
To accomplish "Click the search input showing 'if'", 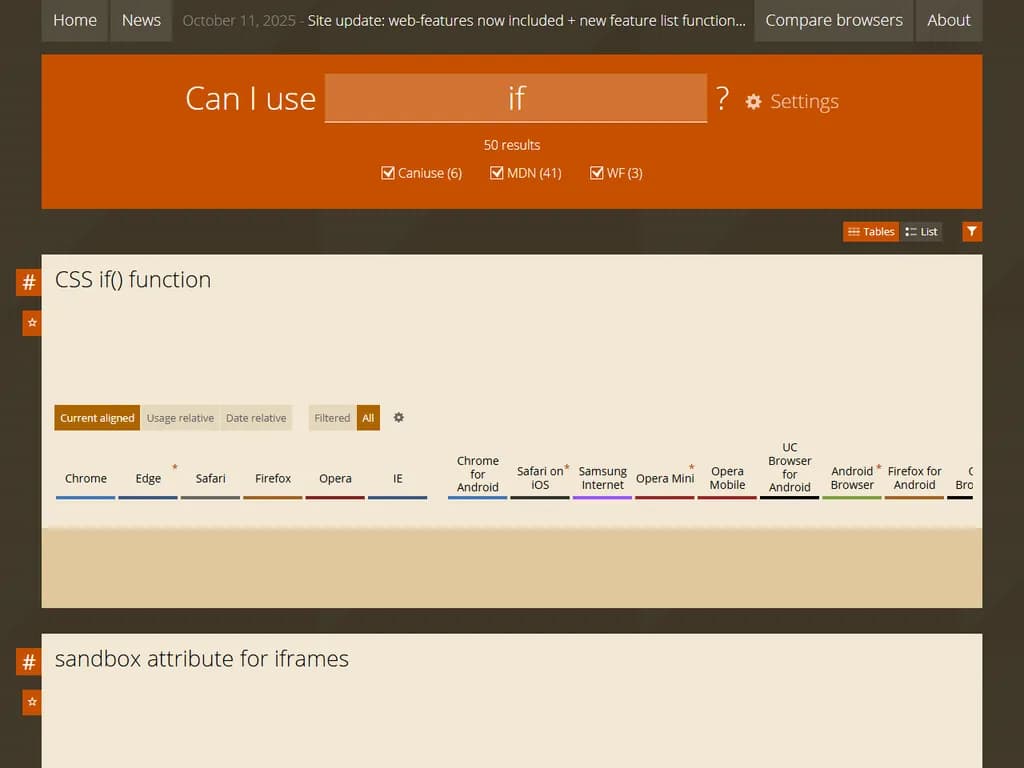I will [516, 98].
